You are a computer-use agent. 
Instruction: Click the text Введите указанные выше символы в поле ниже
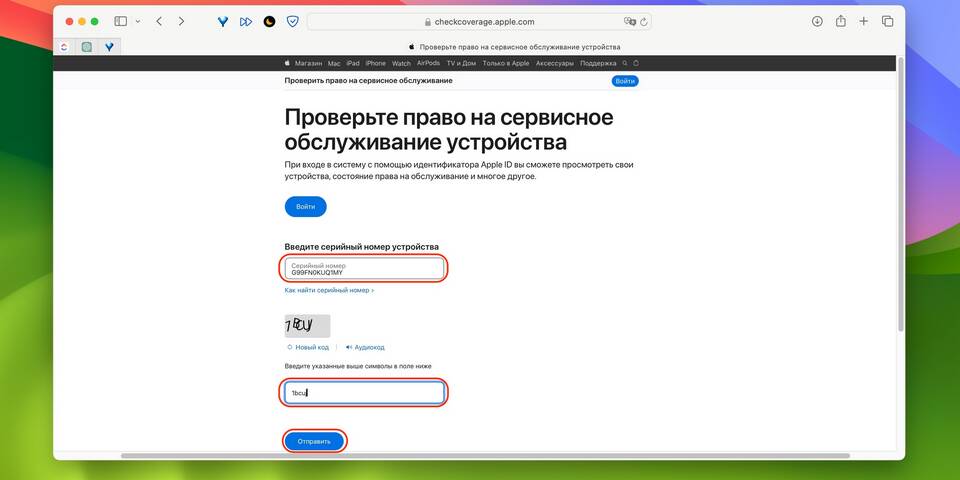click(x=358, y=366)
